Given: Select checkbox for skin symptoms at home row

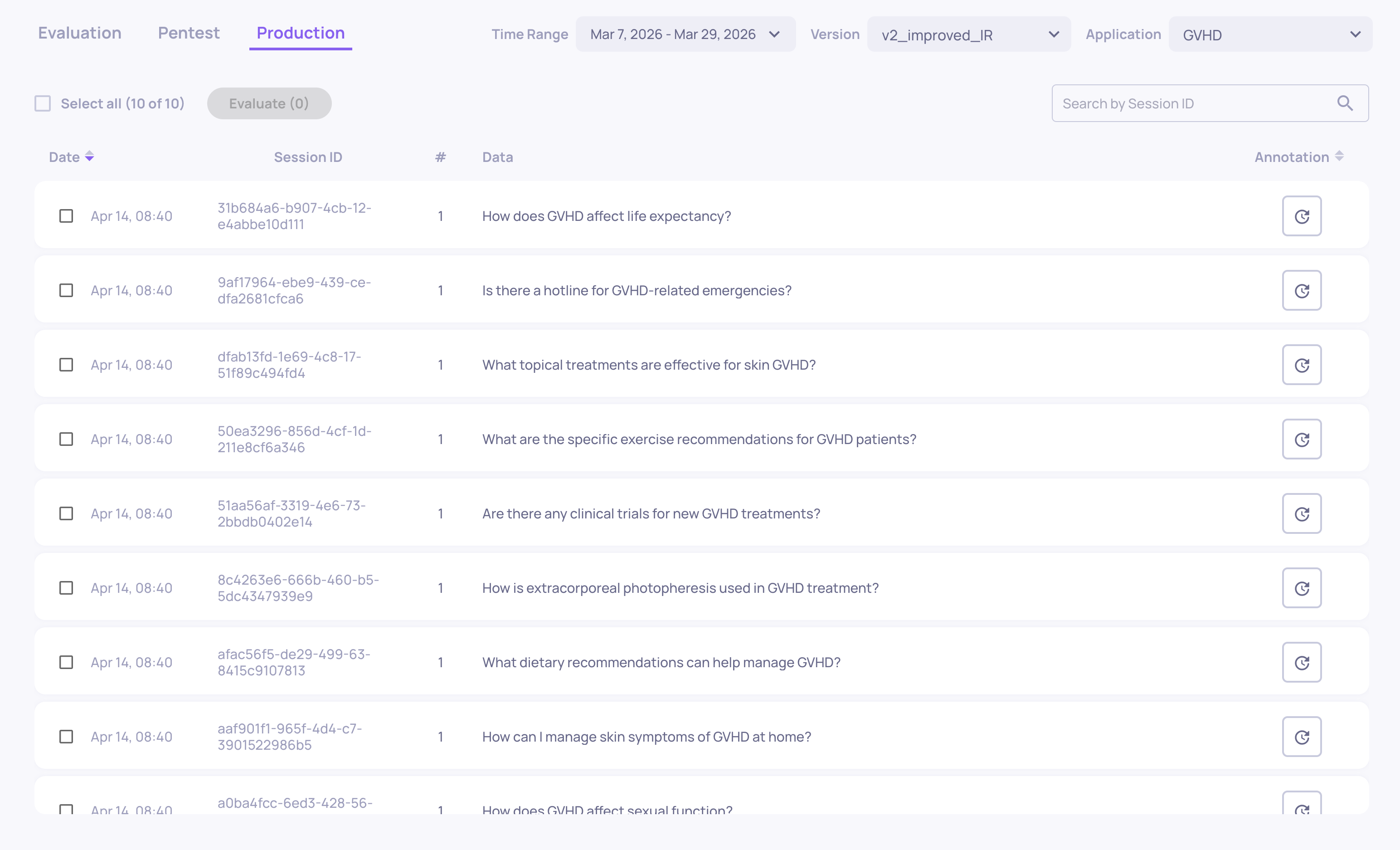Looking at the screenshot, I should point(67,737).
